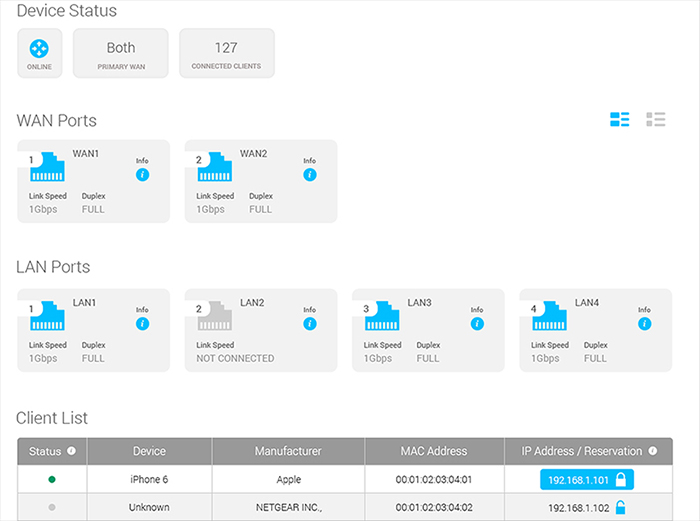This screenshot has height=521, width=700.
Task: Click IP address 192.168.1.102 text
Action: [x=579, y=508]
